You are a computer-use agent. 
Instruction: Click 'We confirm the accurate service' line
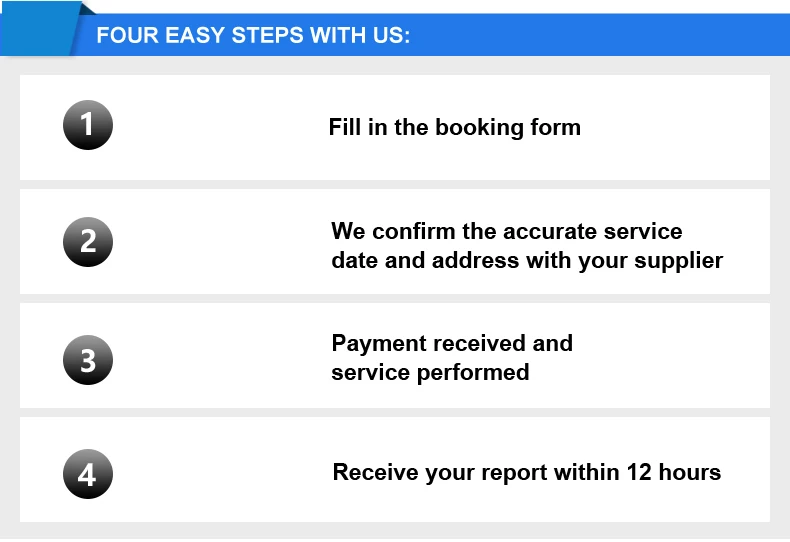[x=506, y=231]
